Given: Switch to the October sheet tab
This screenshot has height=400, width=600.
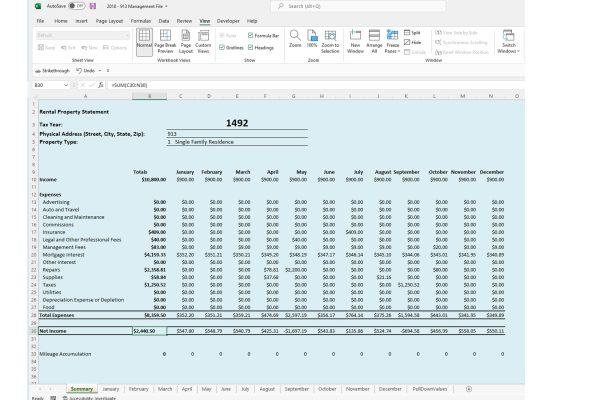Looking at the screenshot, I should point(327,389).
